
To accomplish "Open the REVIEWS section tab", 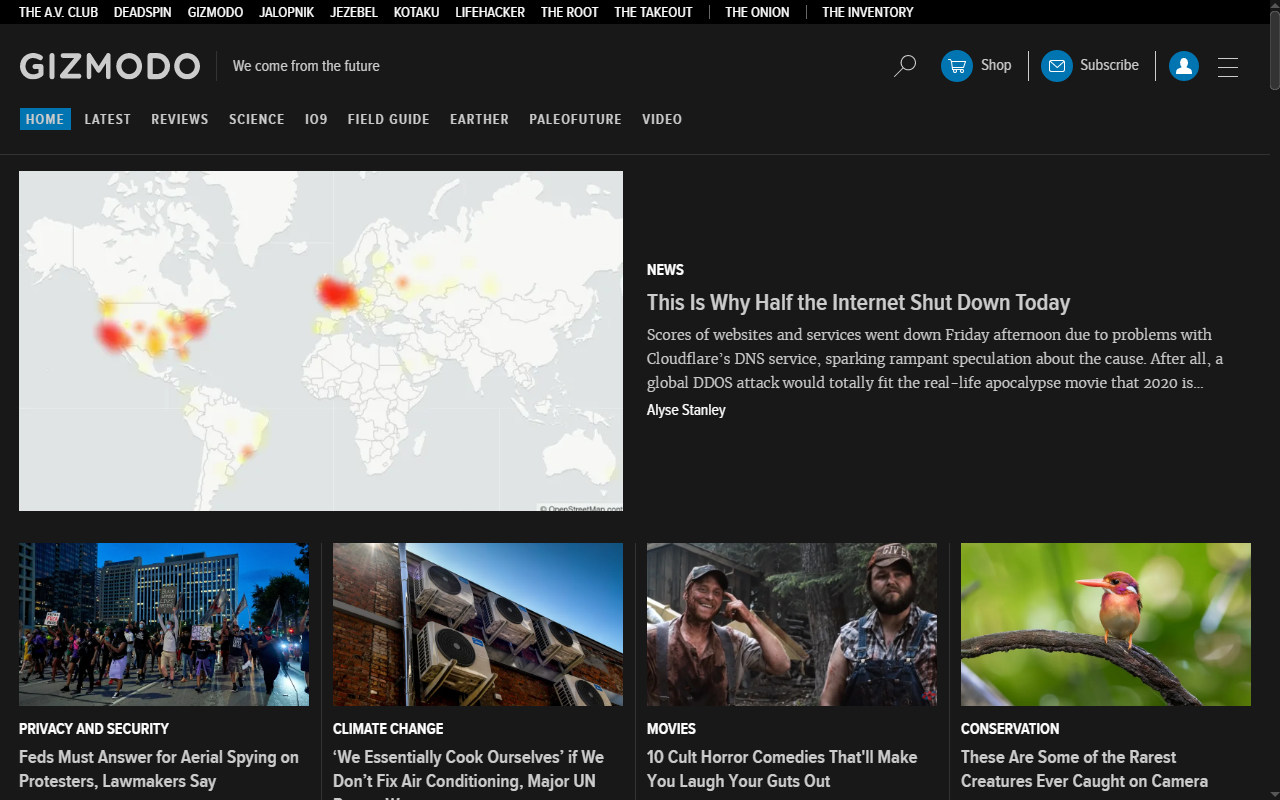I will (180, 119).
